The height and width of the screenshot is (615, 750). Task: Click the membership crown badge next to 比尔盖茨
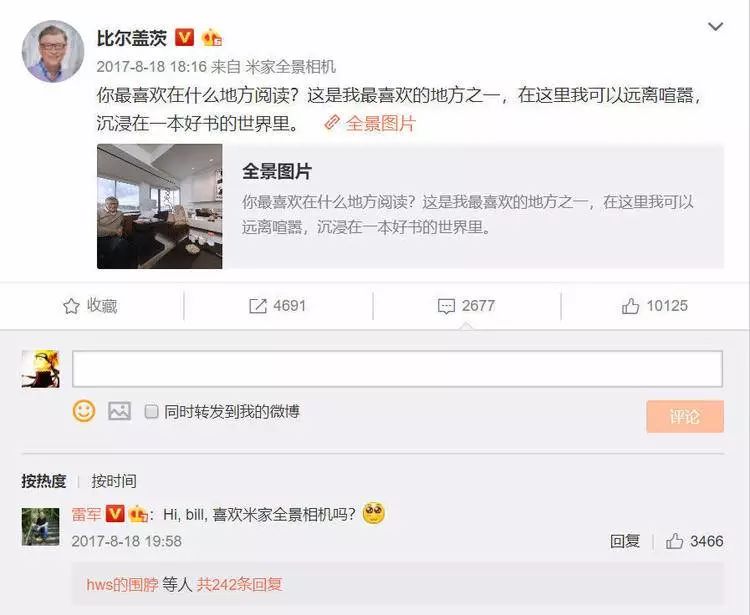point(211,37)
